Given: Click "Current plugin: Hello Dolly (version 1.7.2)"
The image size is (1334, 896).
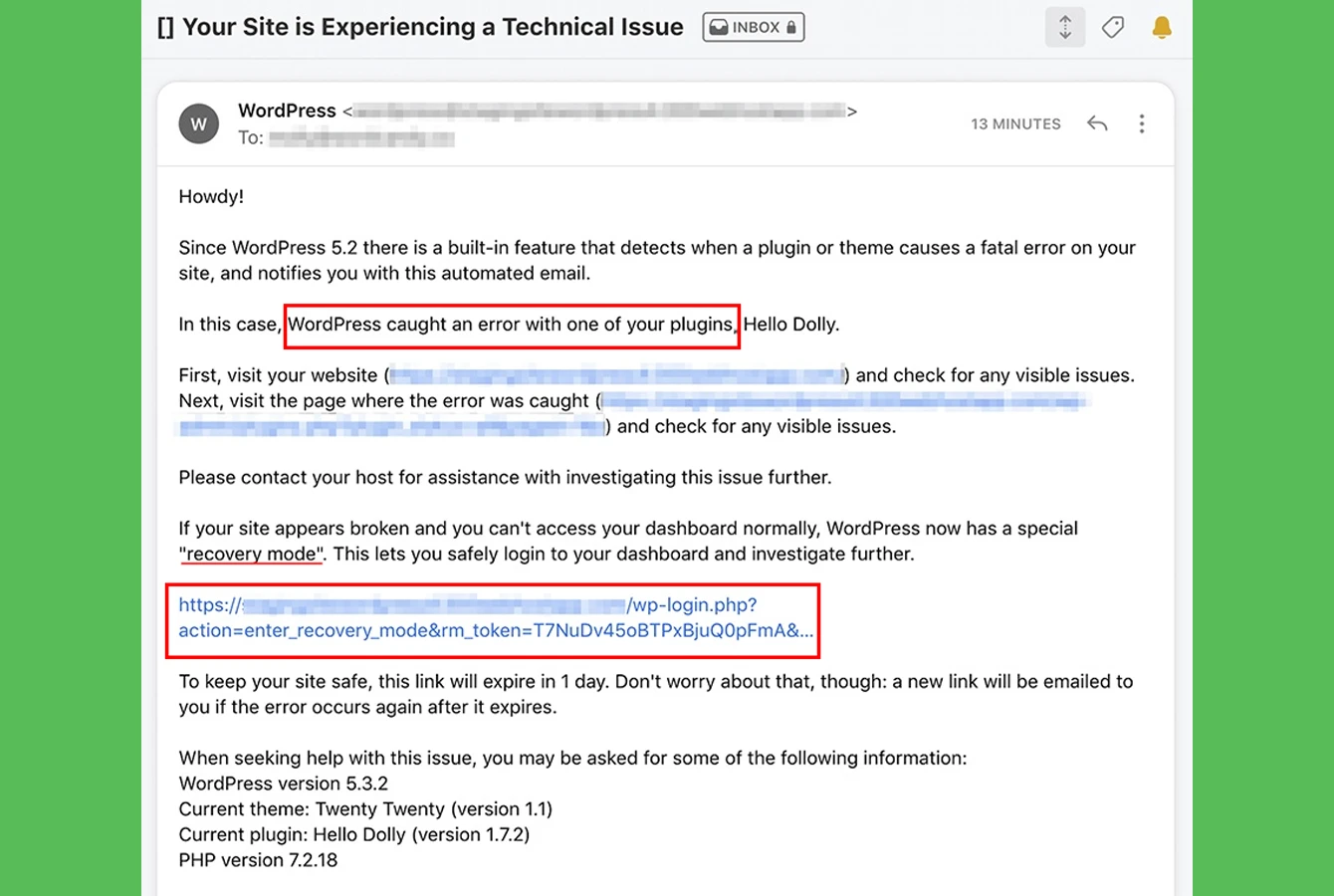Looking at the screenshot, I should (354, 834).
